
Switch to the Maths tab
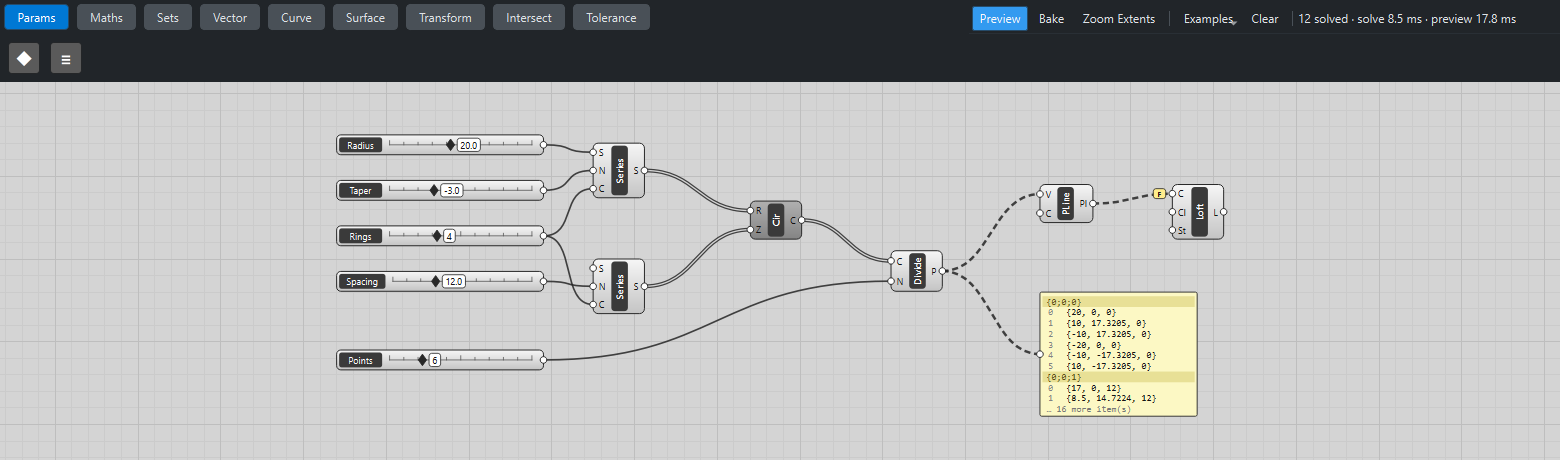(107, 18)
